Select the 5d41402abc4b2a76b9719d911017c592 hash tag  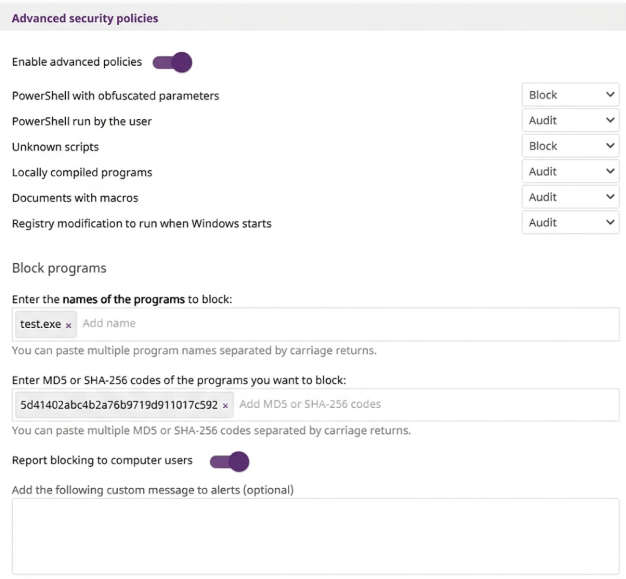click(x=118, y=405)
